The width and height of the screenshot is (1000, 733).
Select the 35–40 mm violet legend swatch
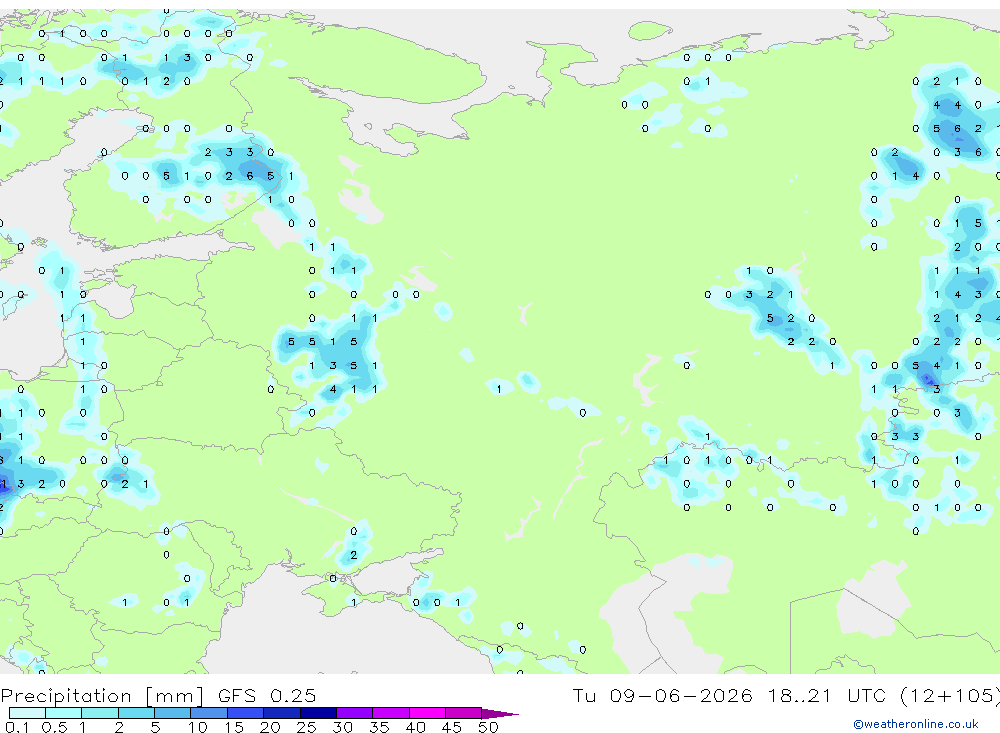(x=391, y=713)
